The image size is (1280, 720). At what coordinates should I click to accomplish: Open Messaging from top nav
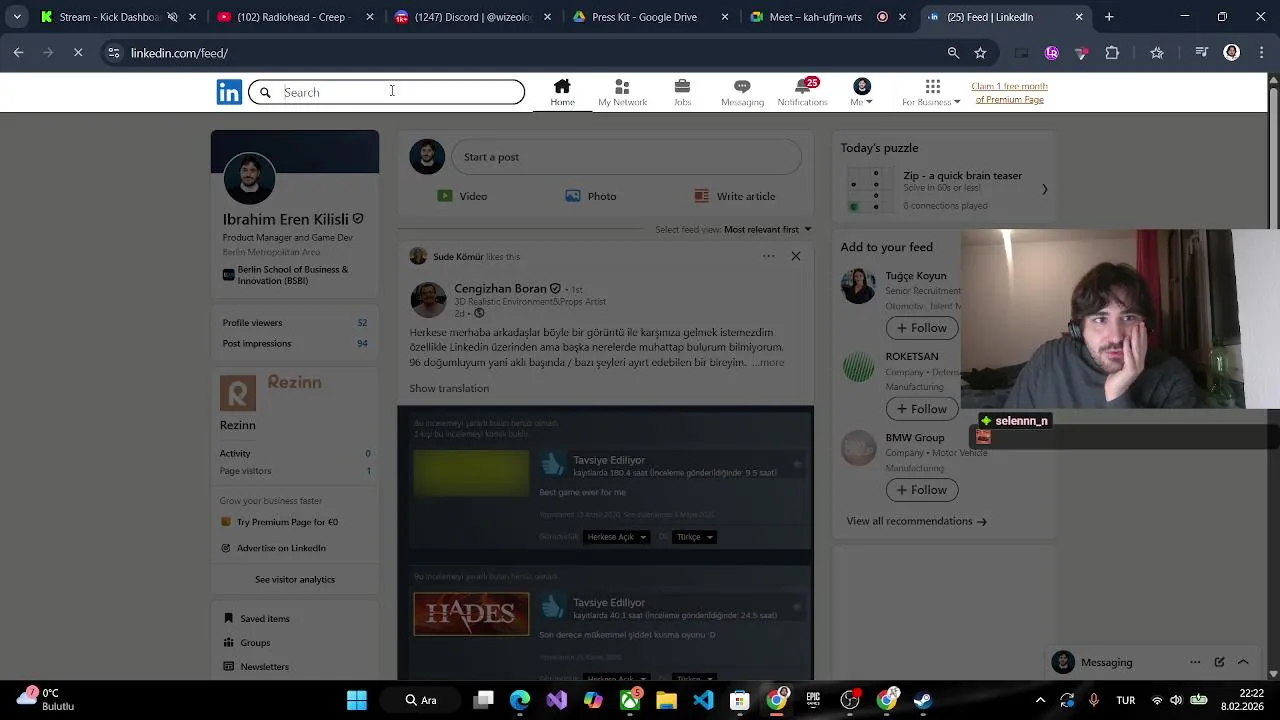click(742, 92)
